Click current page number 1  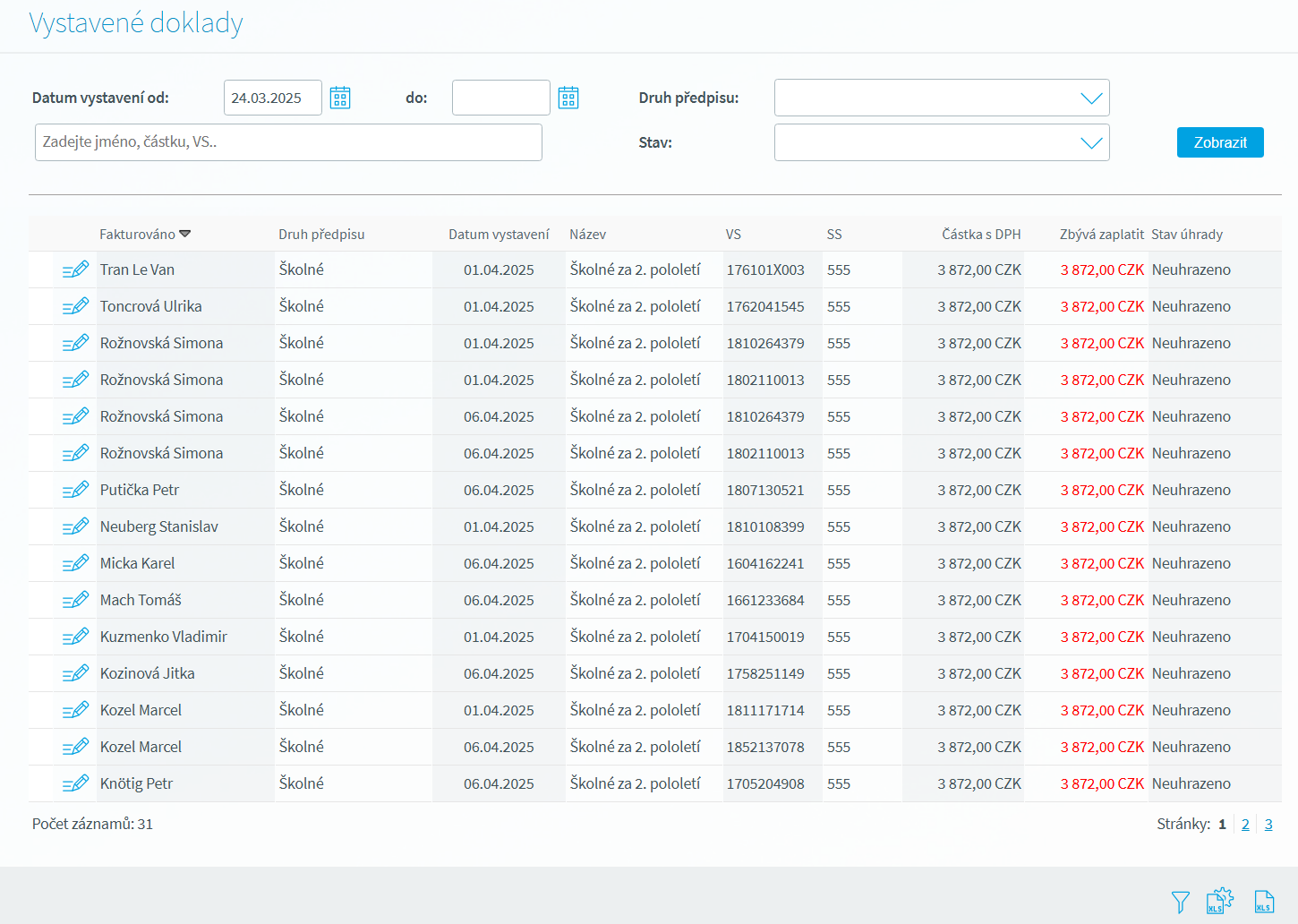[1222, 824]
